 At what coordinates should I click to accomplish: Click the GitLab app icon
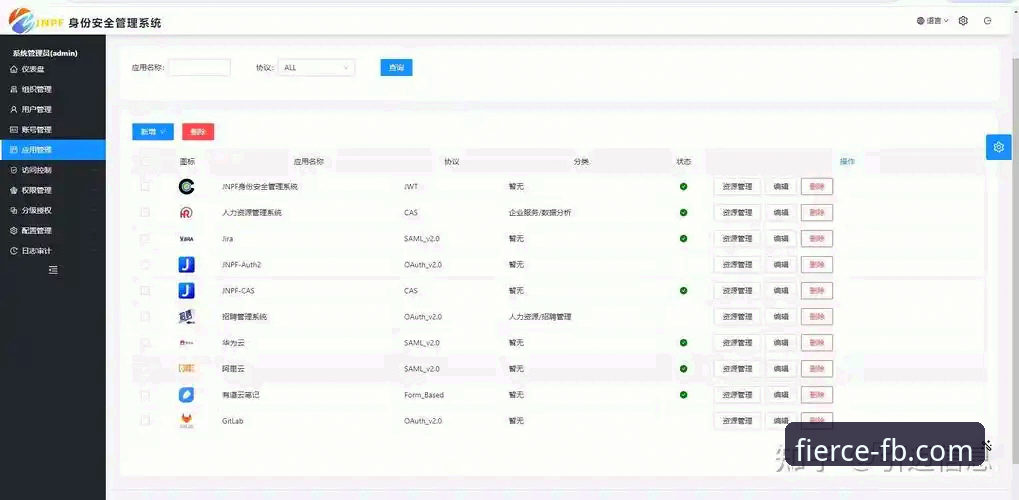[x=187, y=421]
